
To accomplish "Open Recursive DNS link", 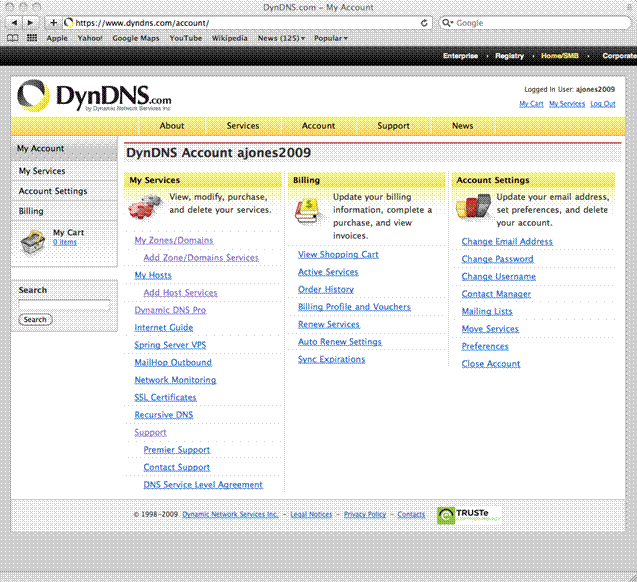I will pos(164,415).
